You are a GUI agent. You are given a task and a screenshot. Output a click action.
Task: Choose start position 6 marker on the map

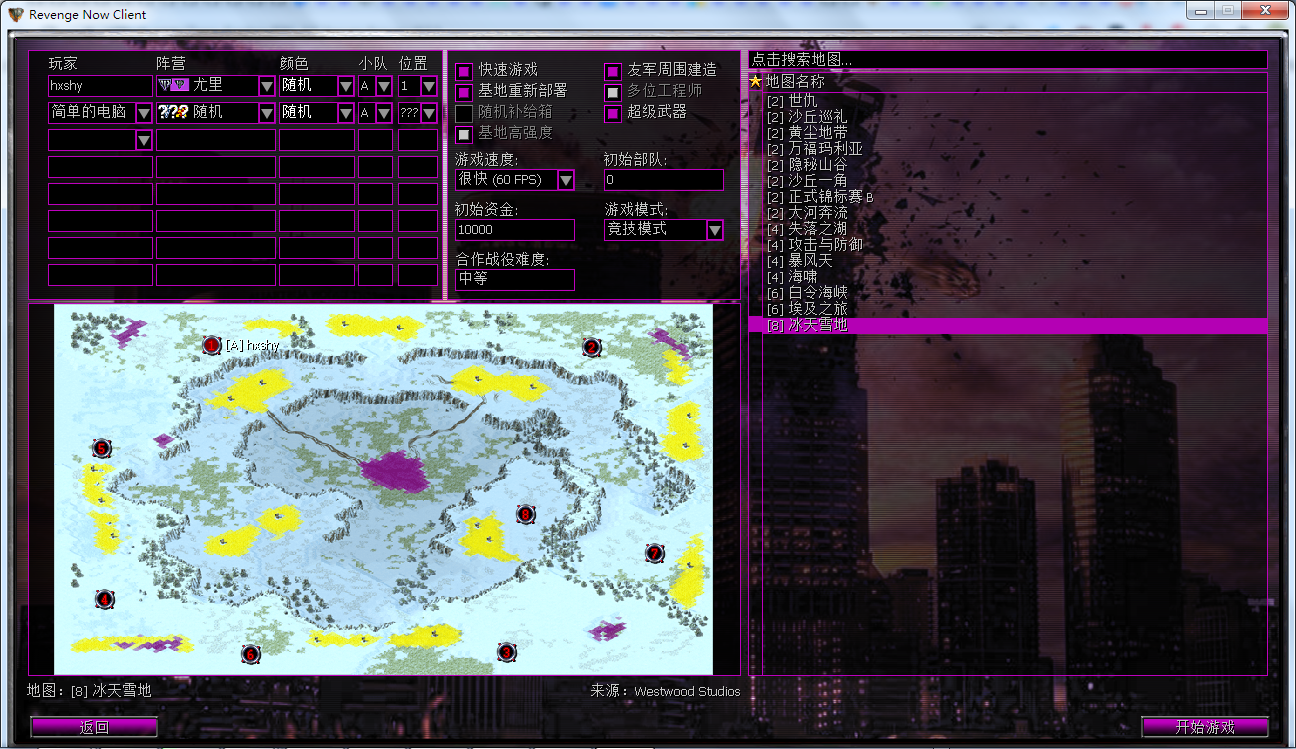click(250, 654)
